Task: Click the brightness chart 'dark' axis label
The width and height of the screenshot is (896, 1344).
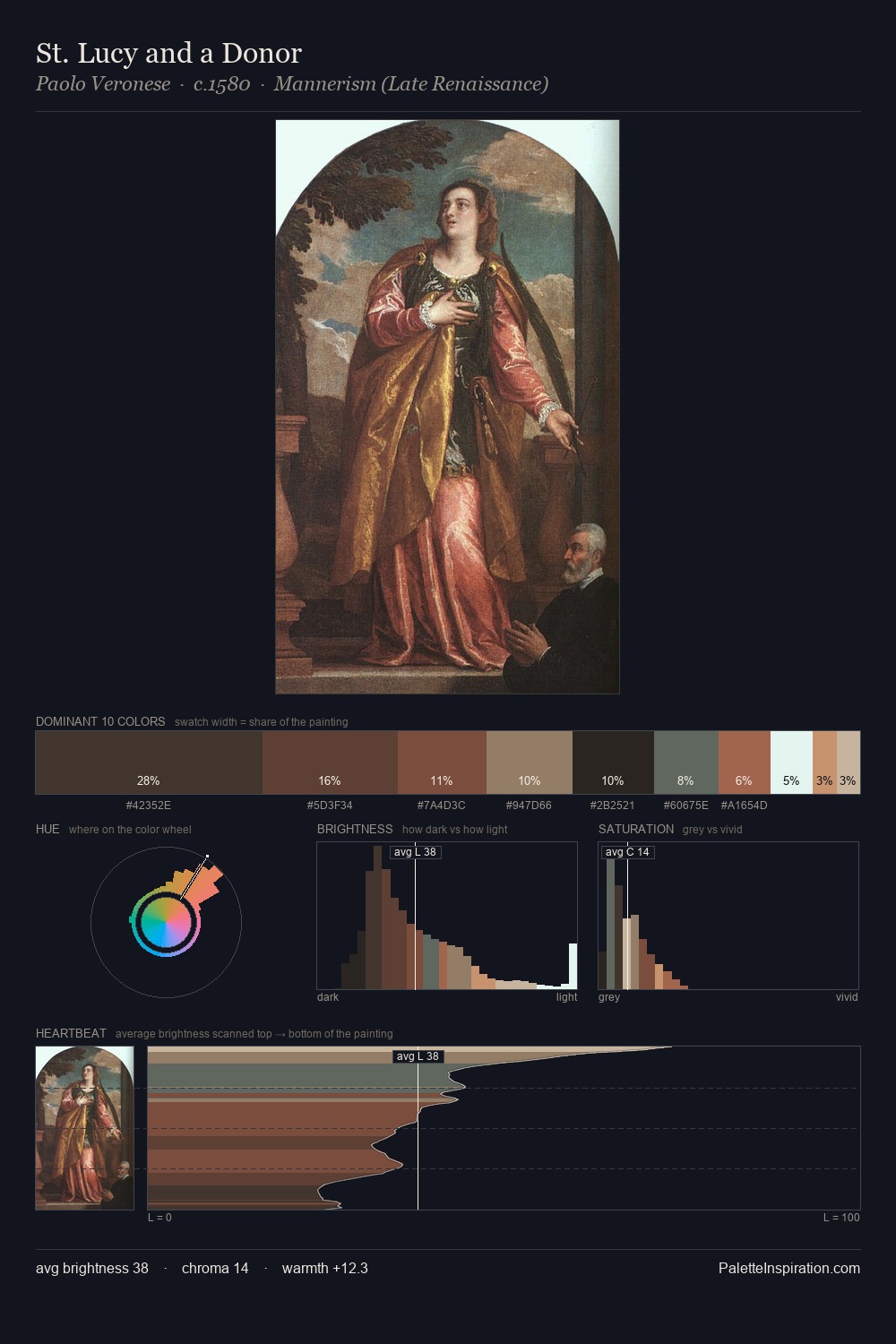Action: (x=328, y=997)
